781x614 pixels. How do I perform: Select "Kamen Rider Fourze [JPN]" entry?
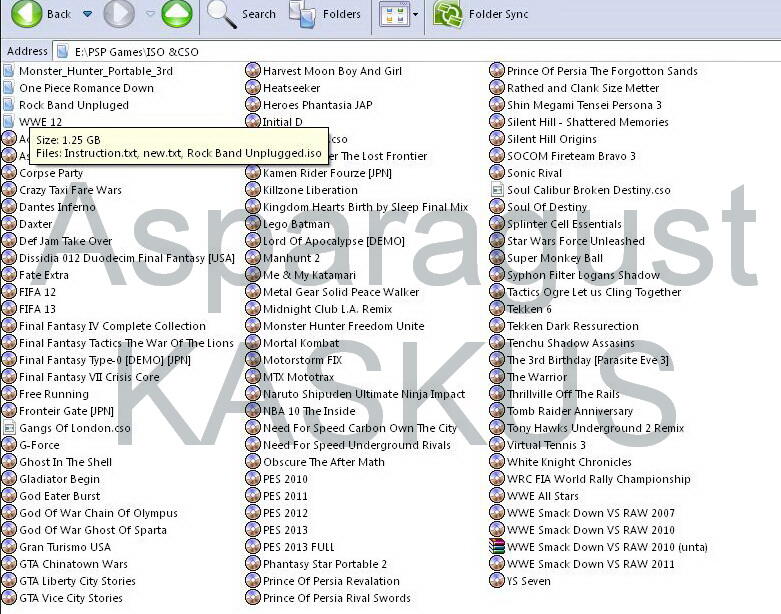pos(319,173)
